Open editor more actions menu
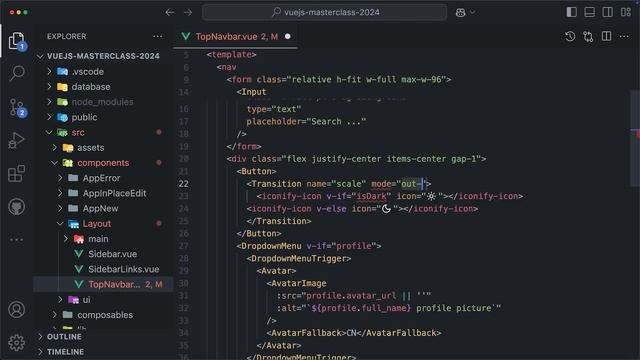The width and height of the screenshot is (640, 360). 624,36
